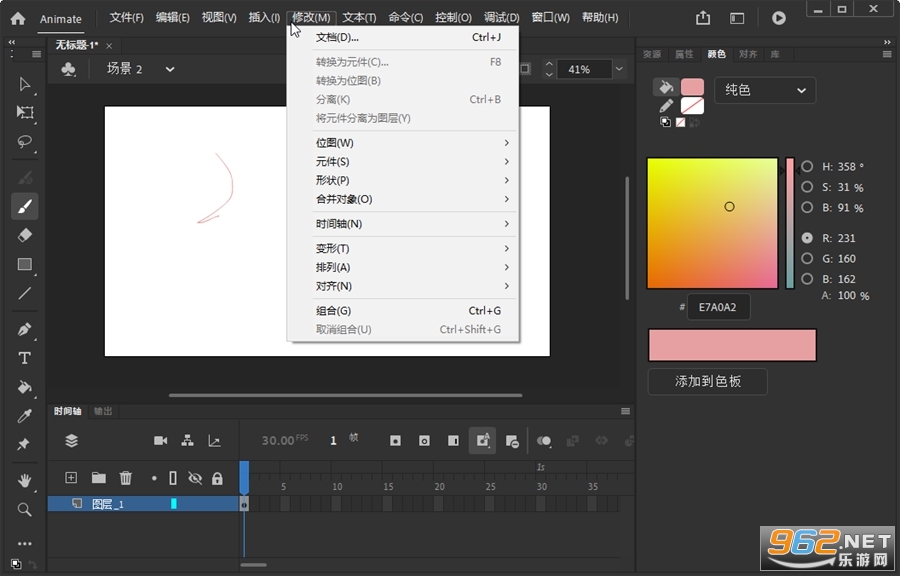Image resolution: width=900 pixels, height=576 pixels.
Task: Open the 文件(F) menu
Action: pos(126,18)
